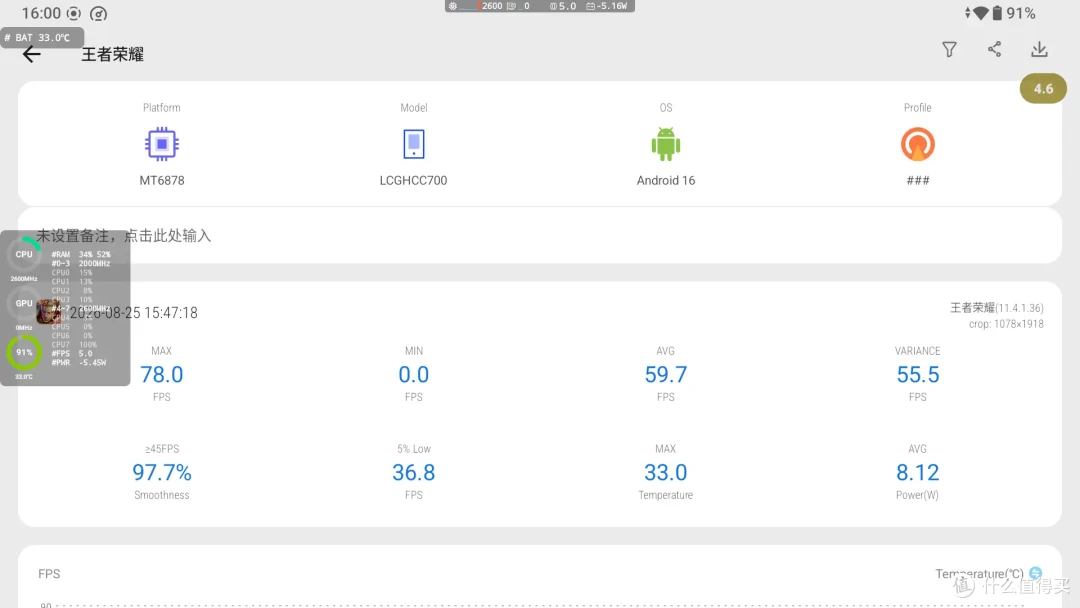Download the report via download icon
This screenshot has height=608, width=1080.
pos(1039,50)
